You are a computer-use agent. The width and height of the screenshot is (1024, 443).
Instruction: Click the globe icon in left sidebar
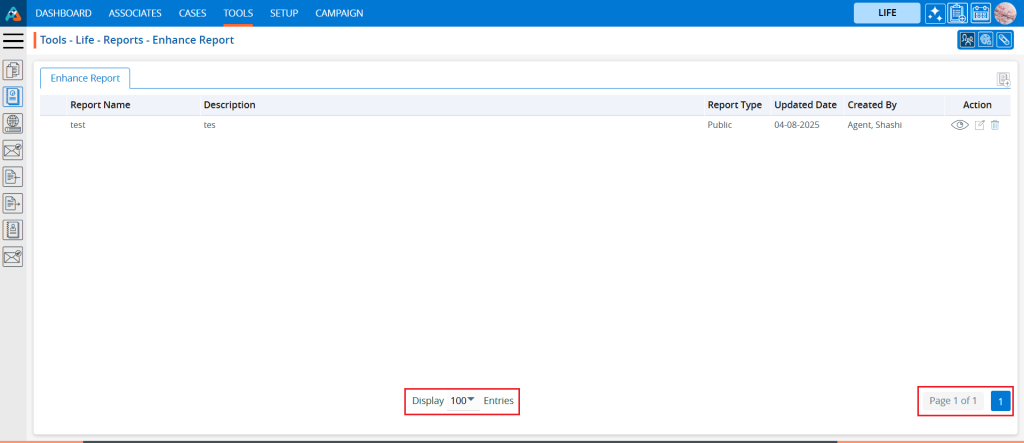point(13,123)
